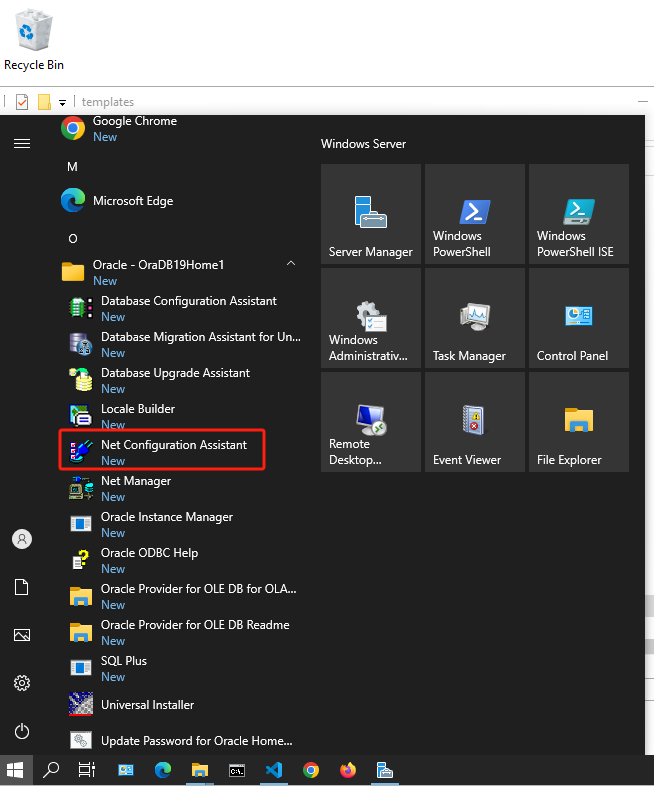Open Pictures from Start sidebar

(x=22, y=635)
